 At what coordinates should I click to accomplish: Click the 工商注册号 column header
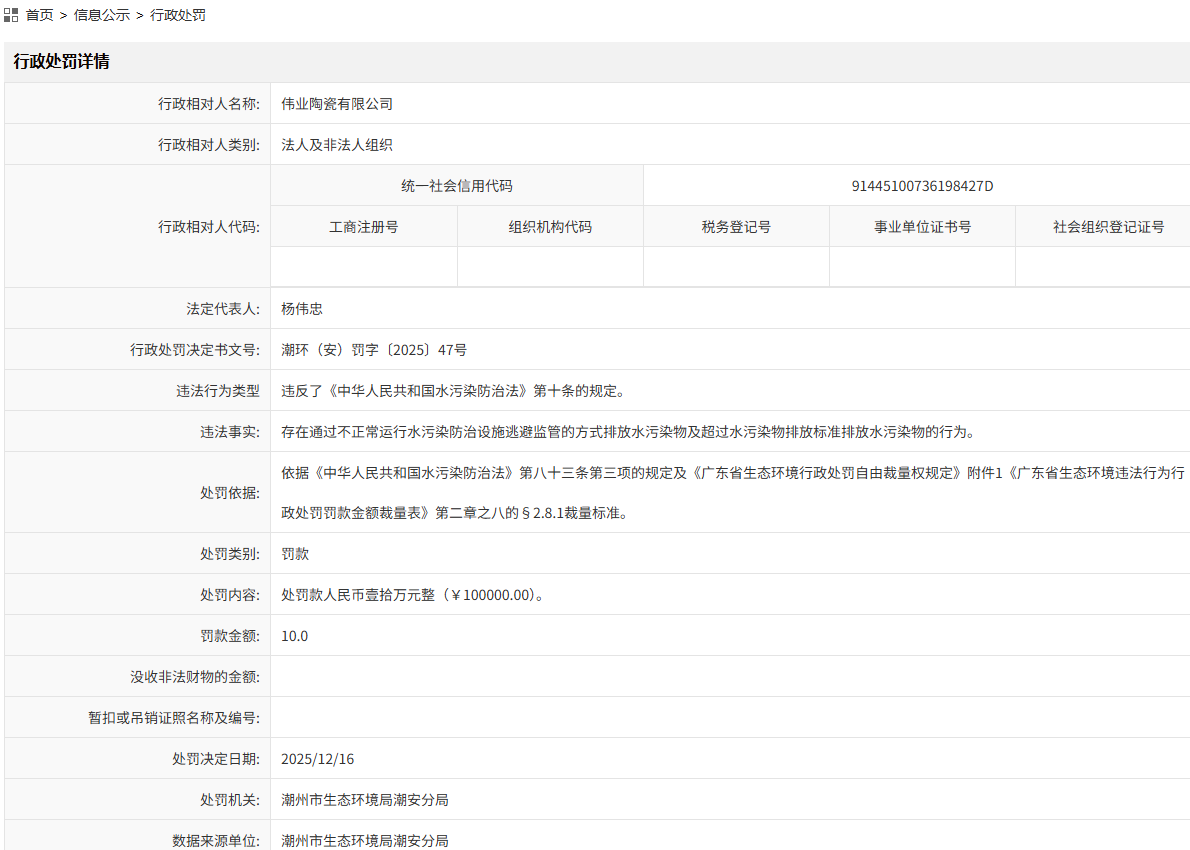coord(363,226)
